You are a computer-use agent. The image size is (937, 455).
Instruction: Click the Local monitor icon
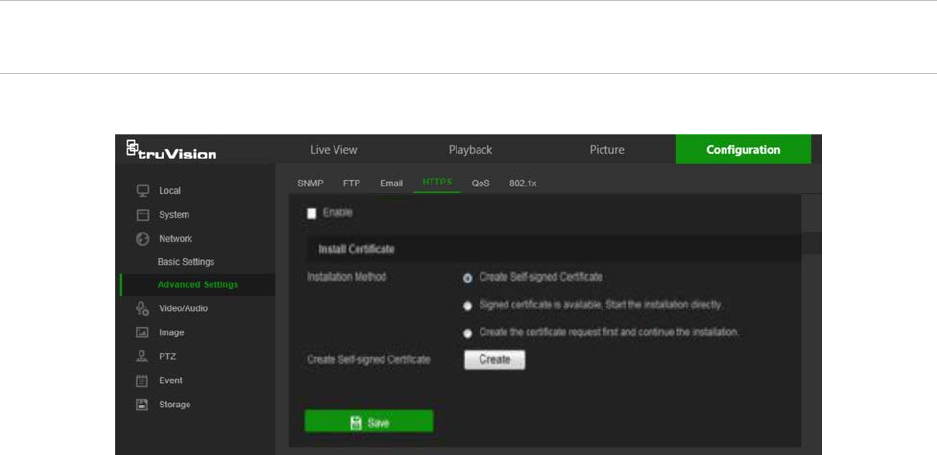[x=142, y=191]
